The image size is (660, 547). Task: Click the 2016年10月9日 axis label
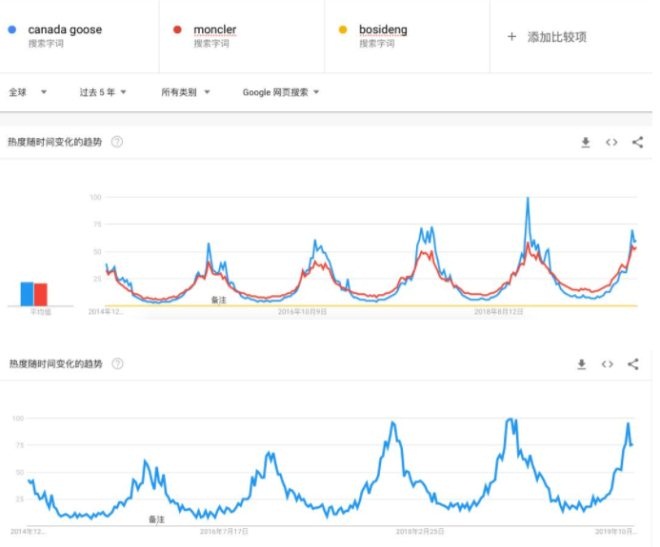click(x=302, y=312)
